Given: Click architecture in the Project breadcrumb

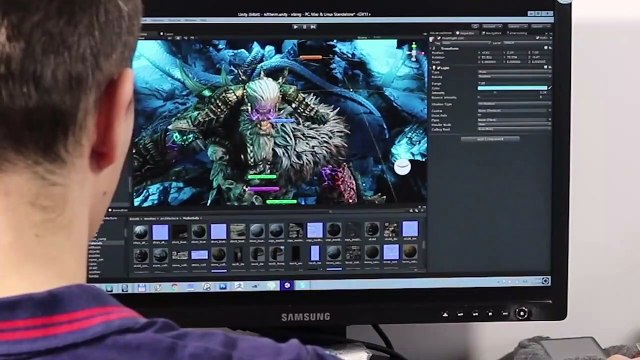Looking at the screenshot, I should click(x=169, y=218).
